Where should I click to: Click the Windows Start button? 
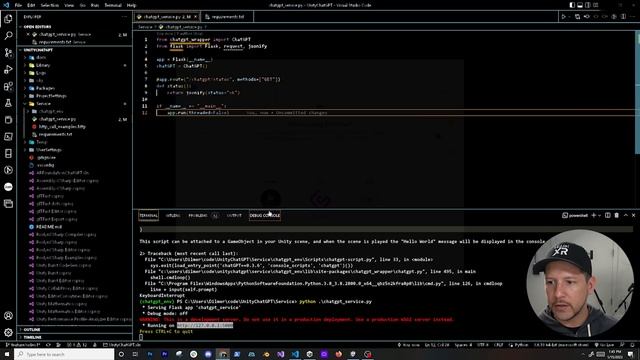point(7,354)
